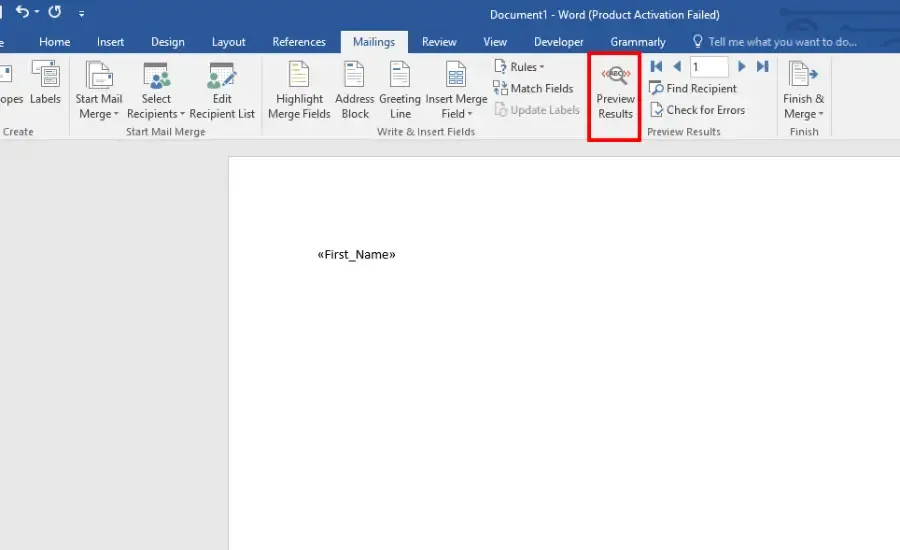Go to the References tab
The width and height of the screenshot is (900, 550).
[x=298, y=42]
